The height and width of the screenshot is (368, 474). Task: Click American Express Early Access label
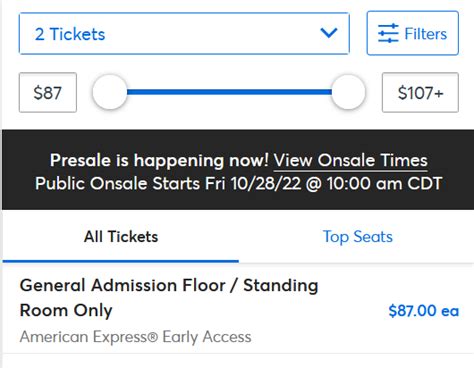[x=135, y=337]
